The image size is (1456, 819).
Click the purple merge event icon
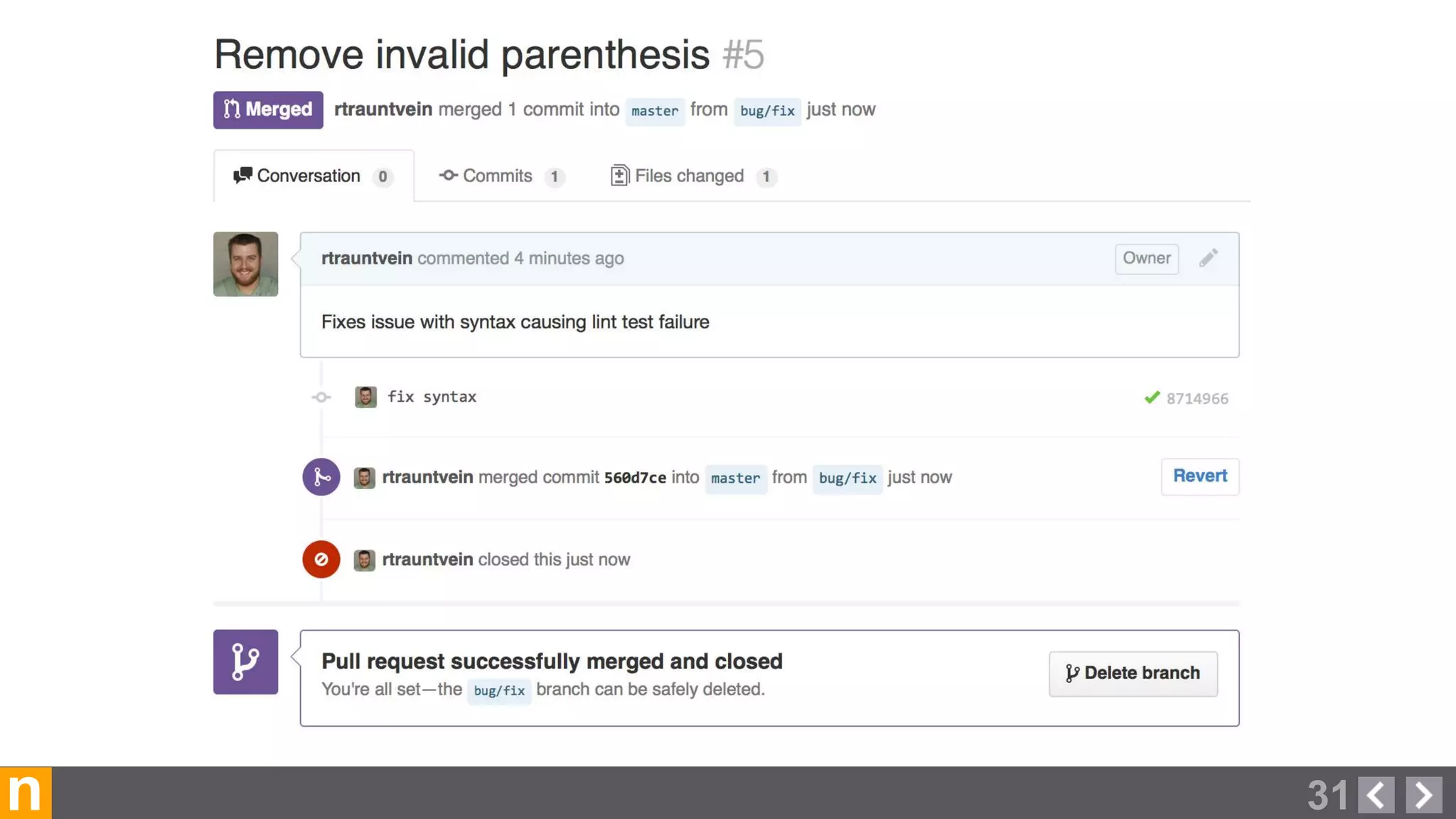tap(321, 477)
